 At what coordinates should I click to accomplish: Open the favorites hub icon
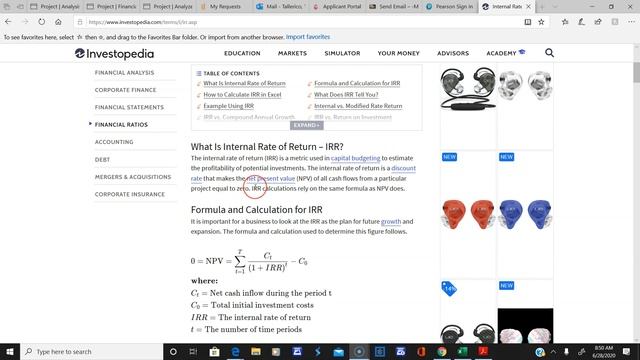[x=565, y=22]
